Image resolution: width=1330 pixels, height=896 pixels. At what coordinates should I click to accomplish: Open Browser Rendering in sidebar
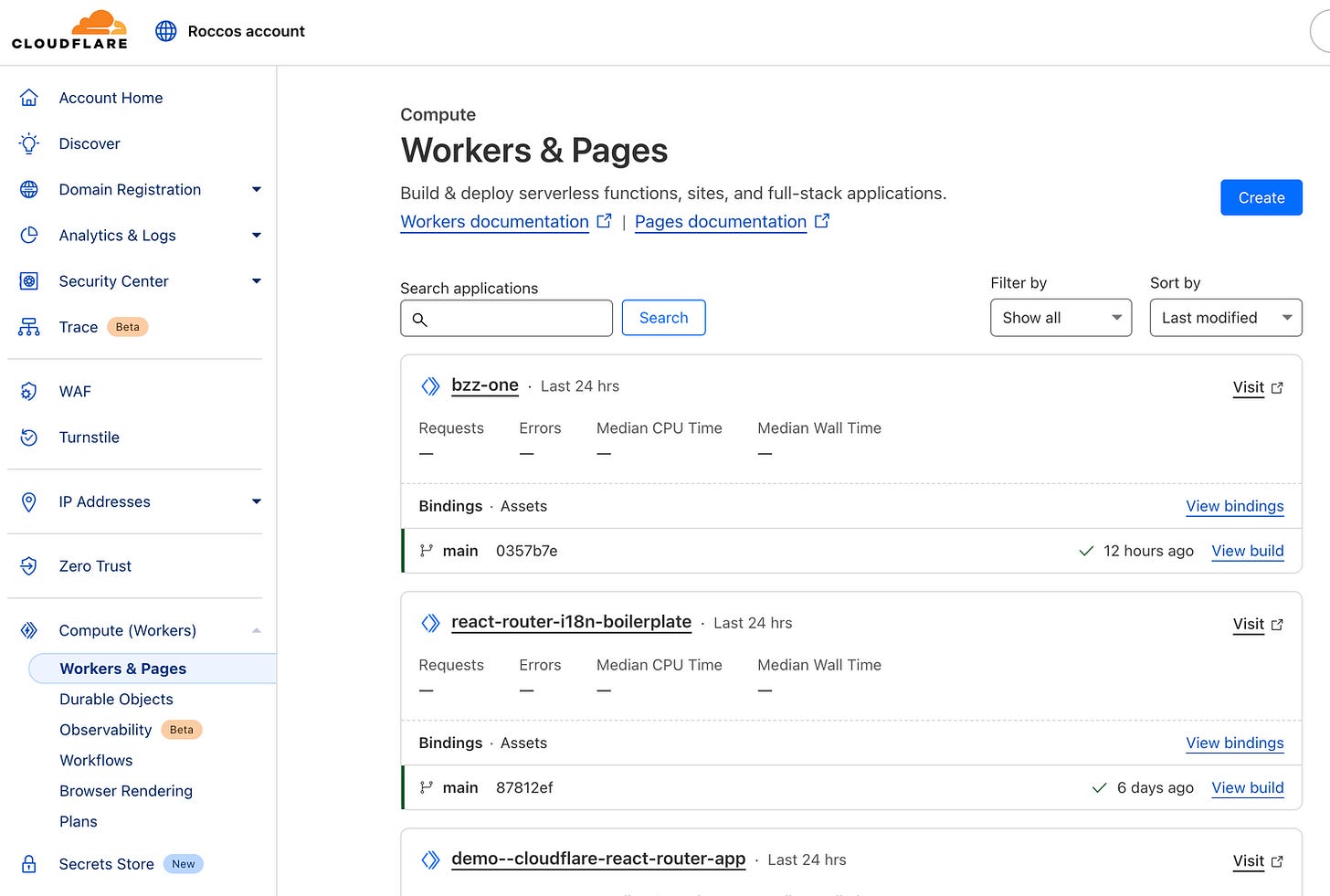click(x=126, y=791)
